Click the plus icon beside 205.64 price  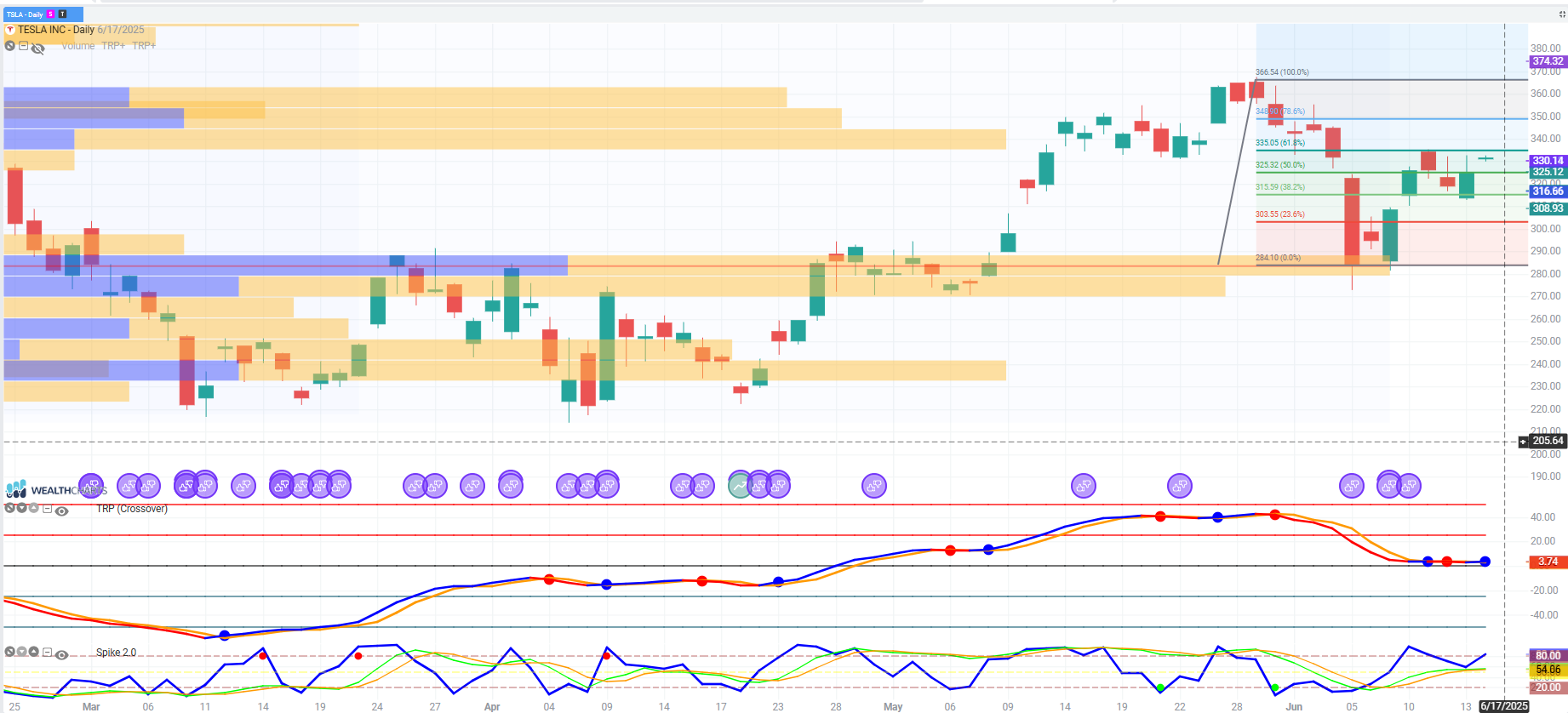tap(1524, 442)
